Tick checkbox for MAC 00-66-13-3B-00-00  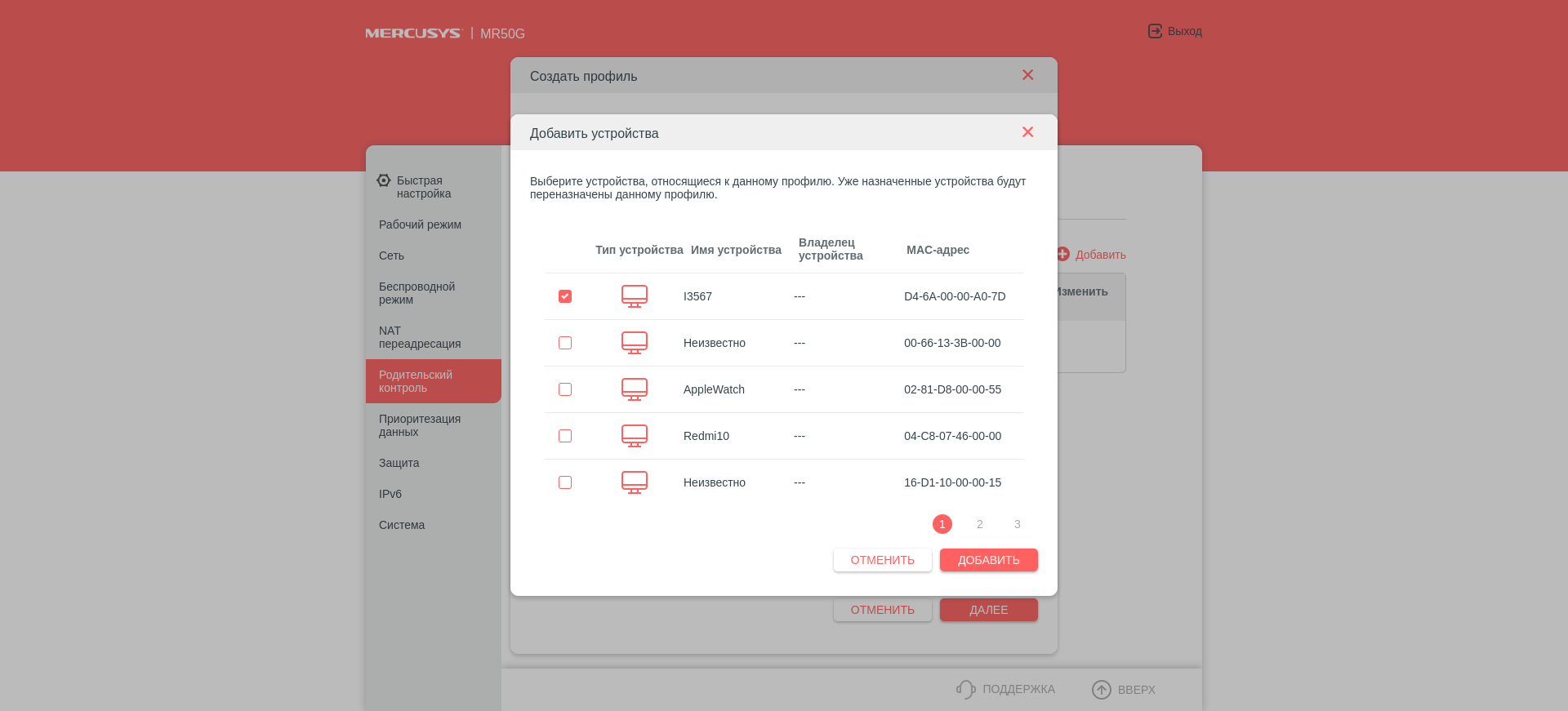tap(565, 343)
